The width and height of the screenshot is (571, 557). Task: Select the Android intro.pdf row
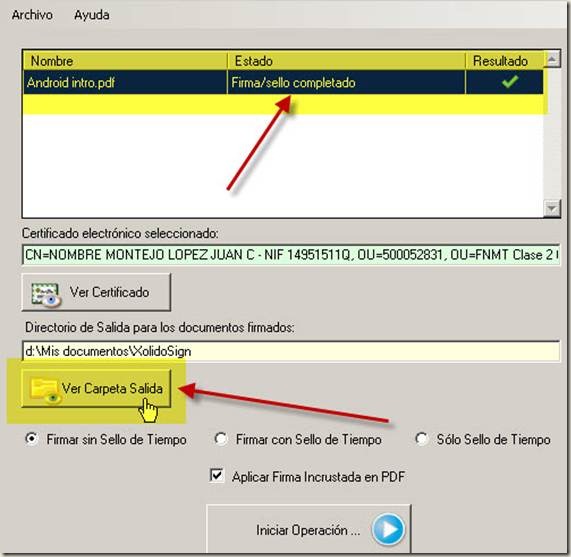point(283,82)
